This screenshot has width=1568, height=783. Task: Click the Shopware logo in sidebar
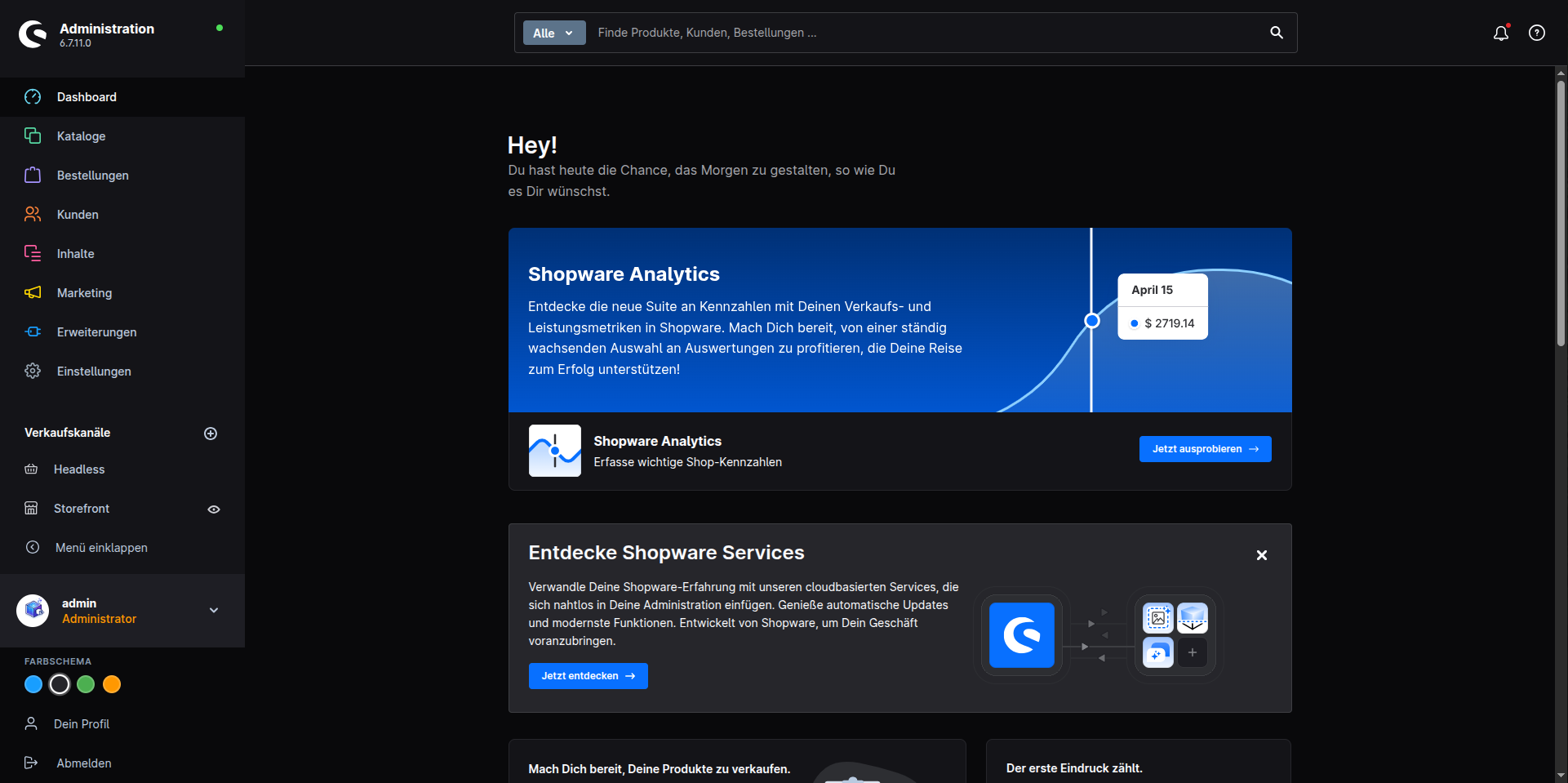(33, 34)
